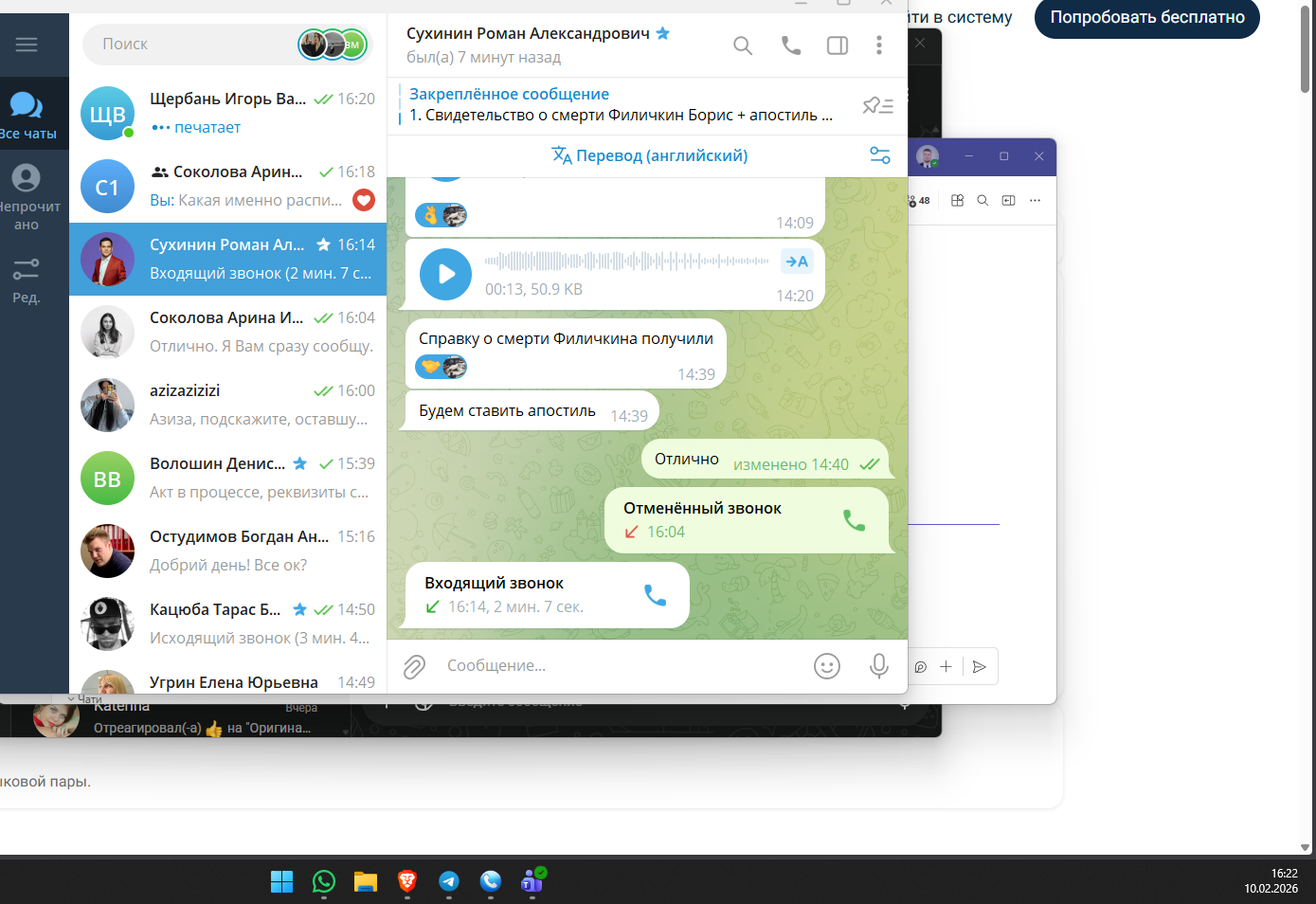
Task: Open the azizazizizi chat
Action: 227,405
